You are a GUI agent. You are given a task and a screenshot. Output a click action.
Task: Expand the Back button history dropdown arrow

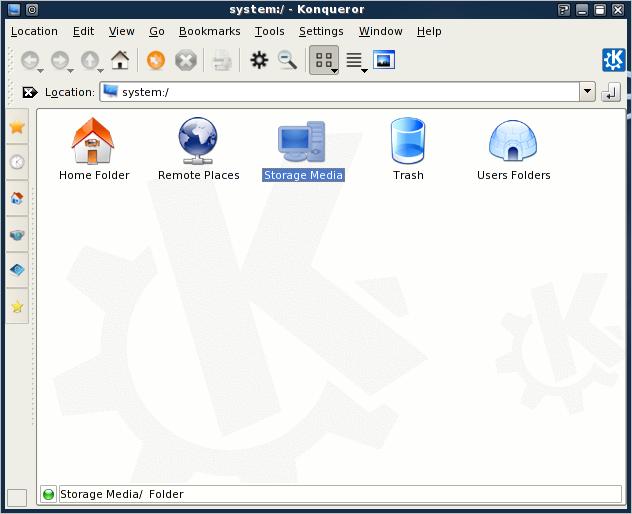coord(40,71)
